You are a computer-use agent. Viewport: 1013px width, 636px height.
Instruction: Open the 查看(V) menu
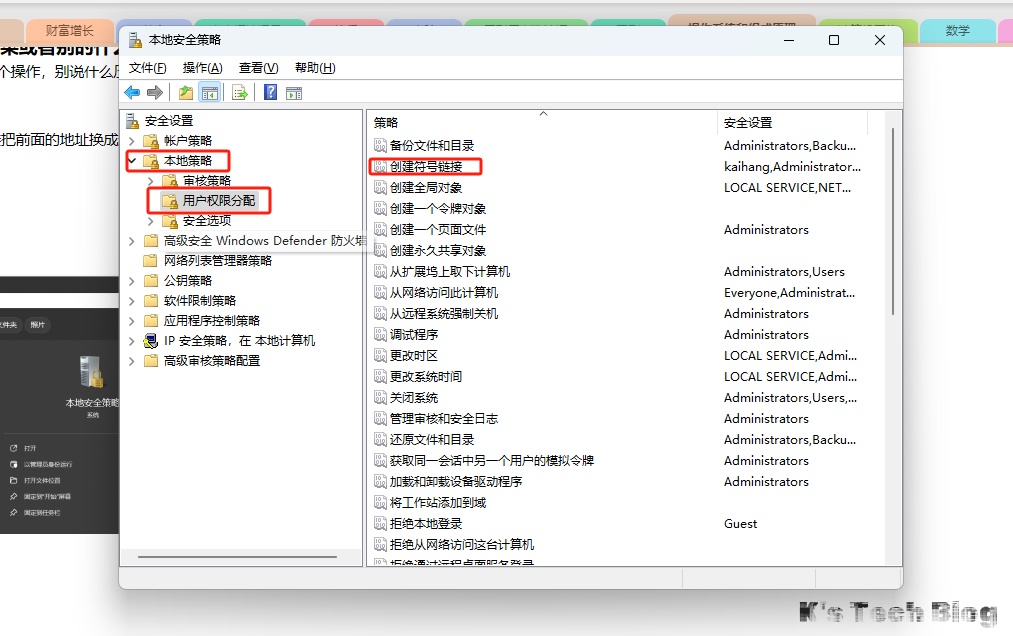coord(258,68)
